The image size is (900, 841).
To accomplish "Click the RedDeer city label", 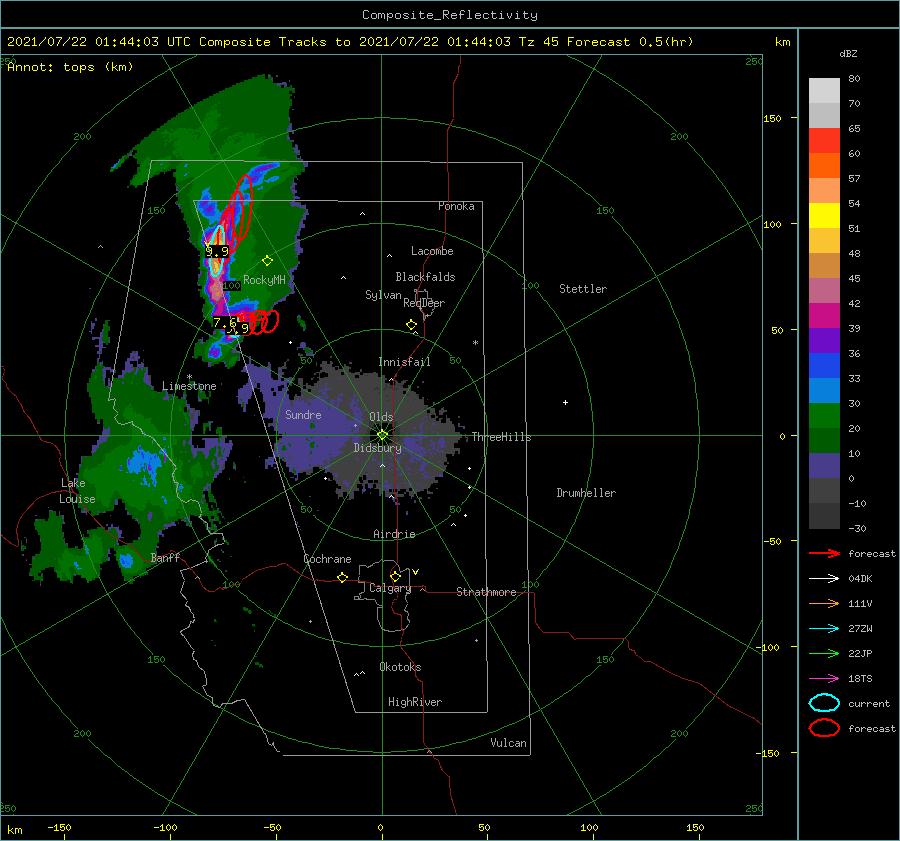I will (424, 303).
